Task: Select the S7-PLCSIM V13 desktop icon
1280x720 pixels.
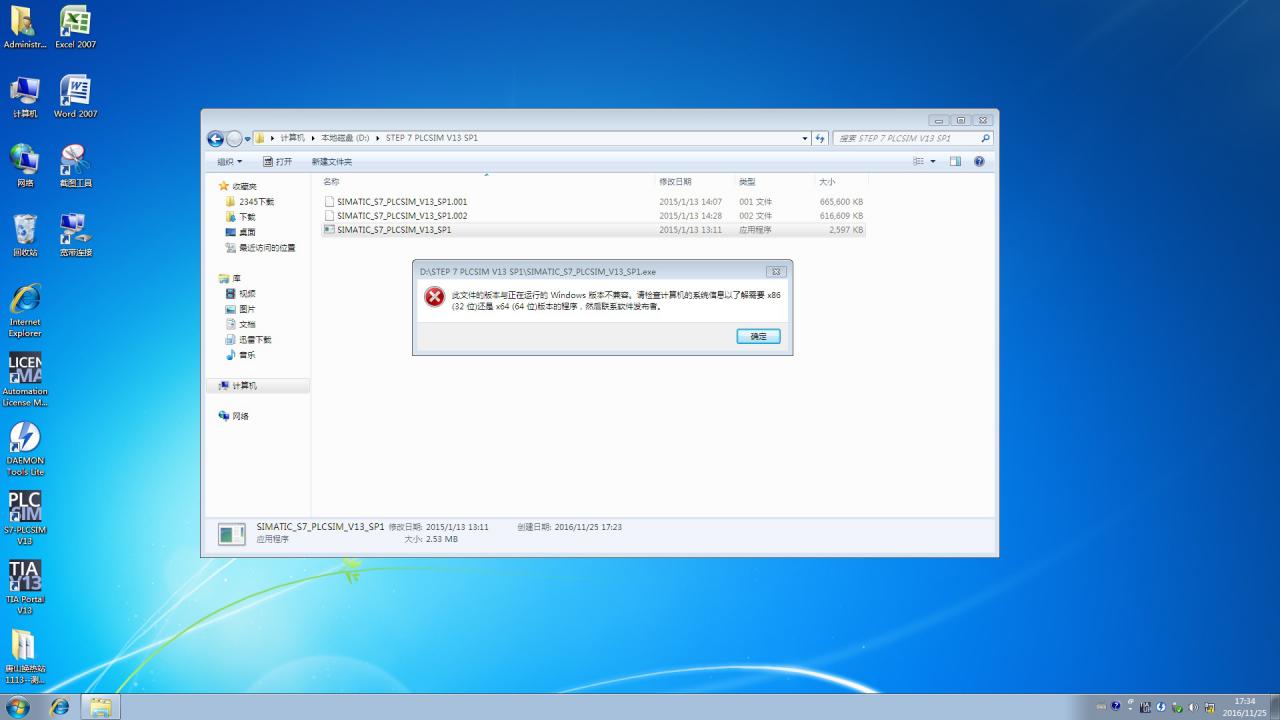Action: point(25,517)
